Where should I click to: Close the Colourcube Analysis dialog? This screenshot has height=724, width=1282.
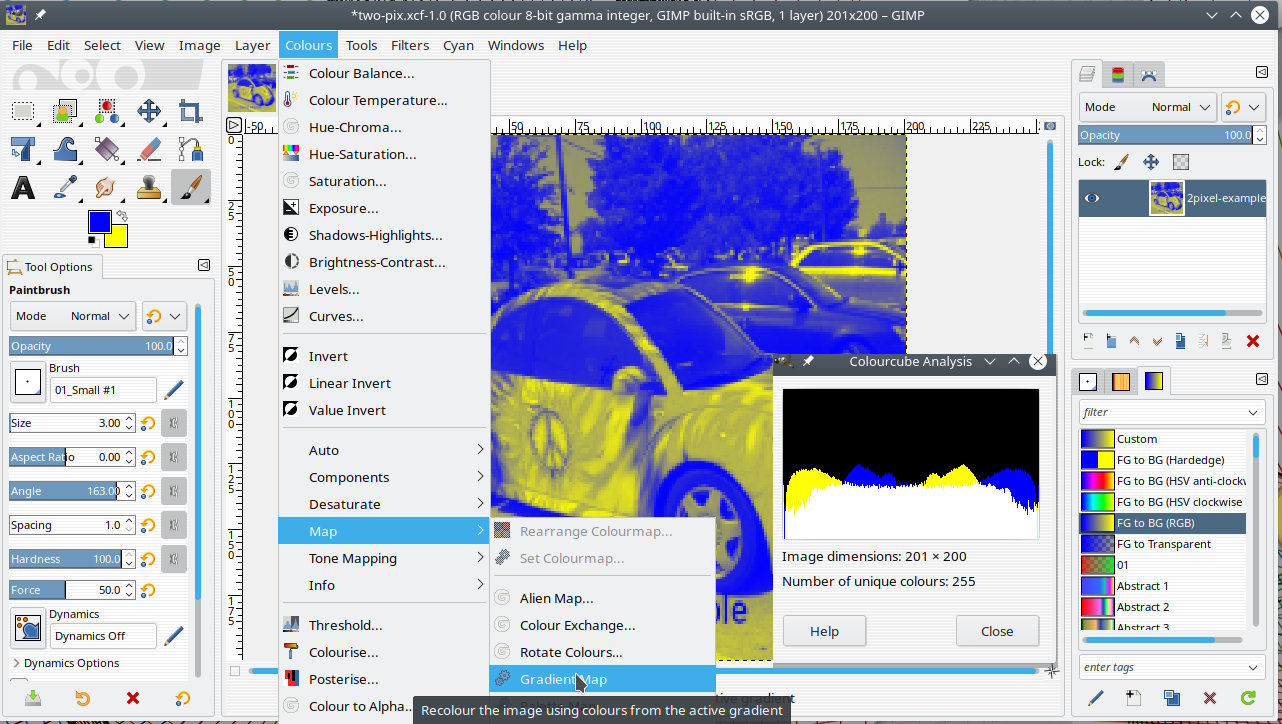click(996, 631)
